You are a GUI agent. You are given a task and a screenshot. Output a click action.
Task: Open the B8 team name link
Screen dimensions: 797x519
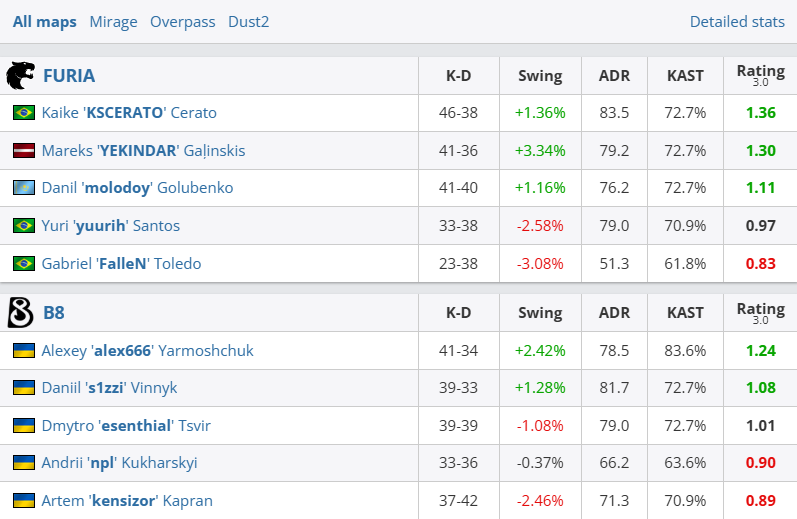point(54,313)
